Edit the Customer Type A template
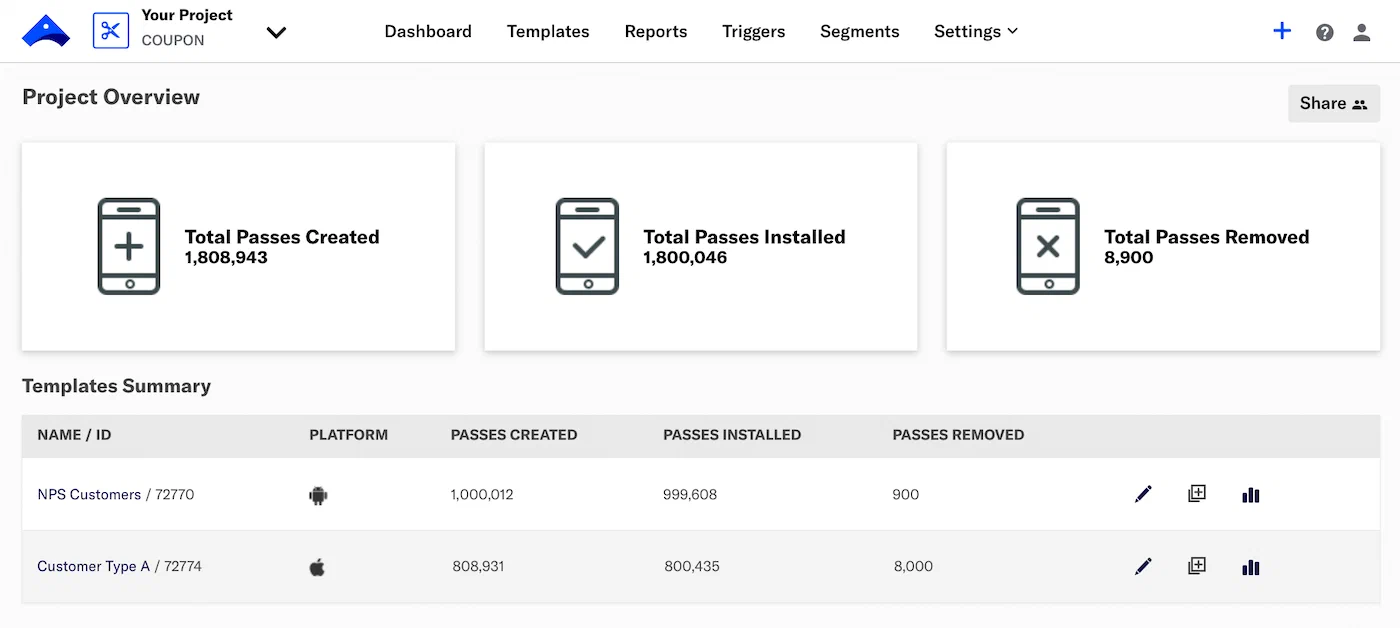1400x628 pixels. 1143,567
